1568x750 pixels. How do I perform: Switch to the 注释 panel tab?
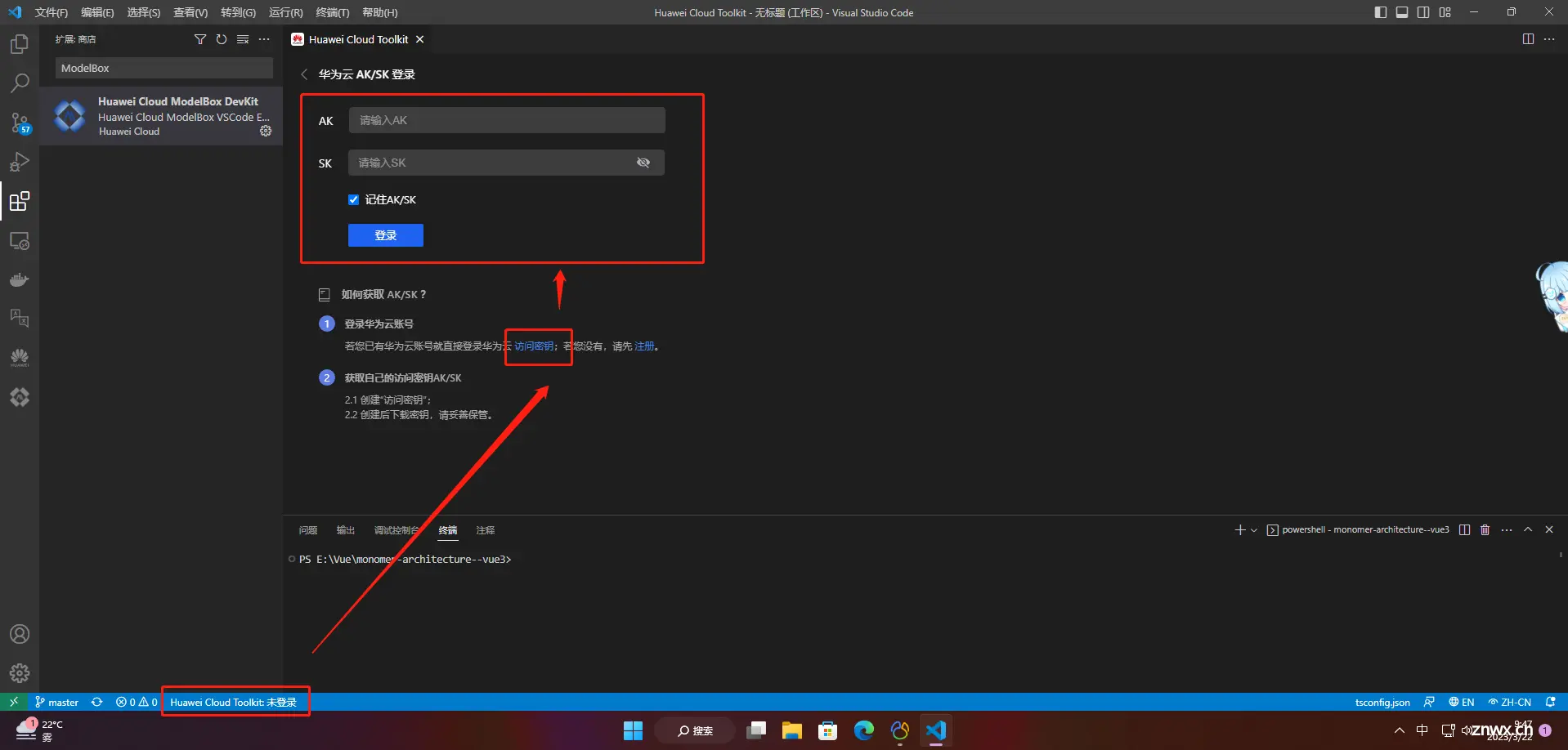click(486, 530)
